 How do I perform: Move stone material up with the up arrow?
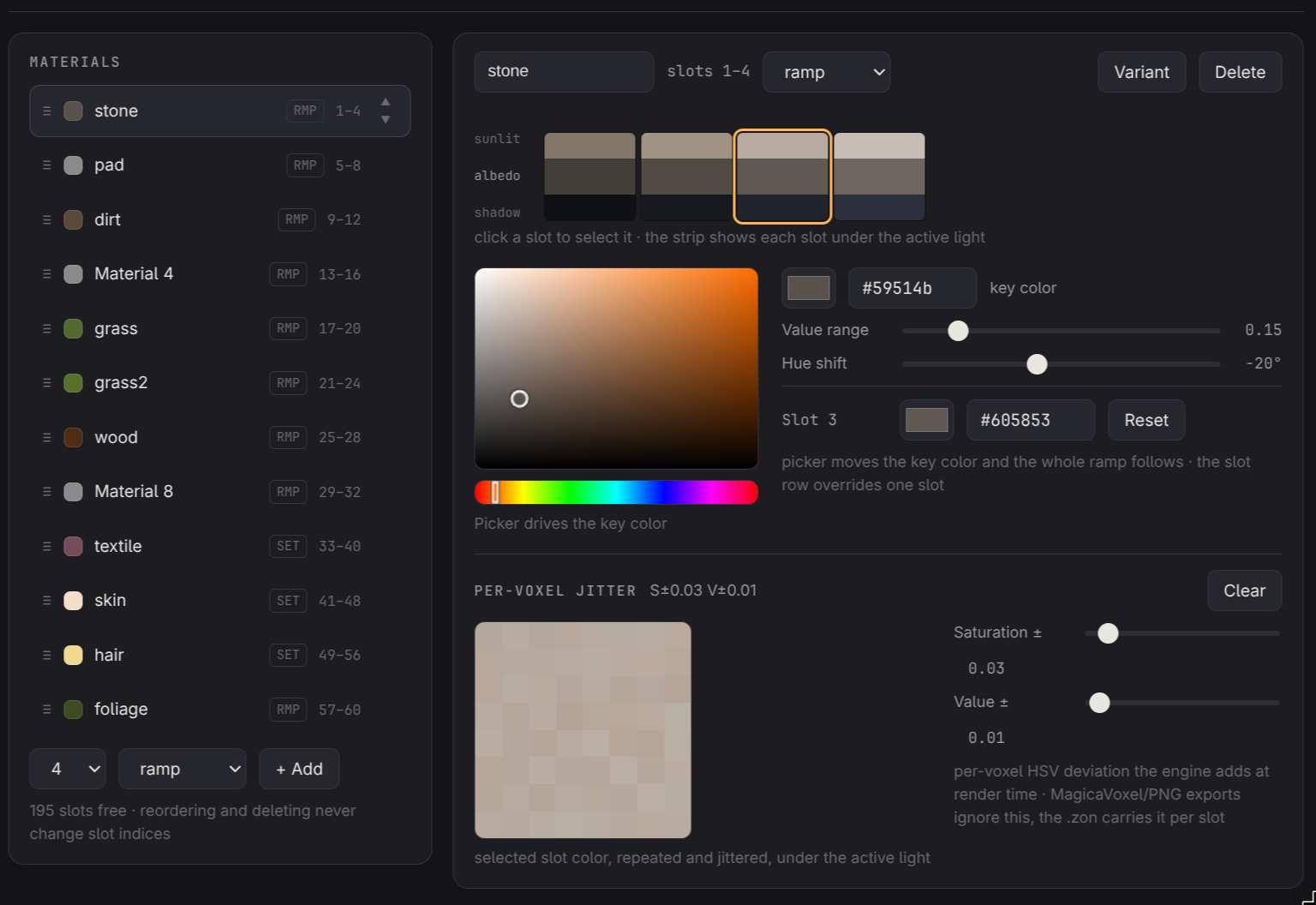[386, 102]
